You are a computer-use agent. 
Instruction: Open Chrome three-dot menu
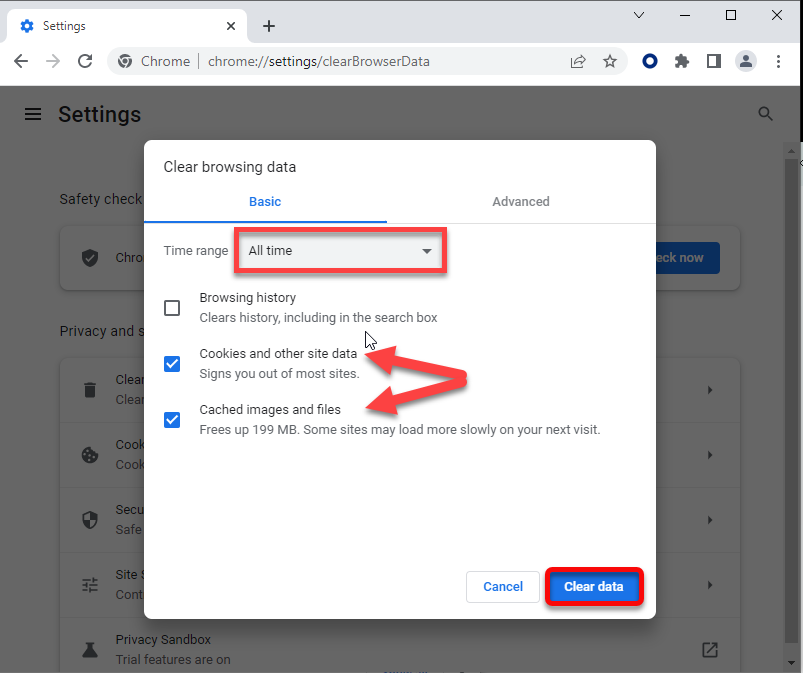coord(779,61)
